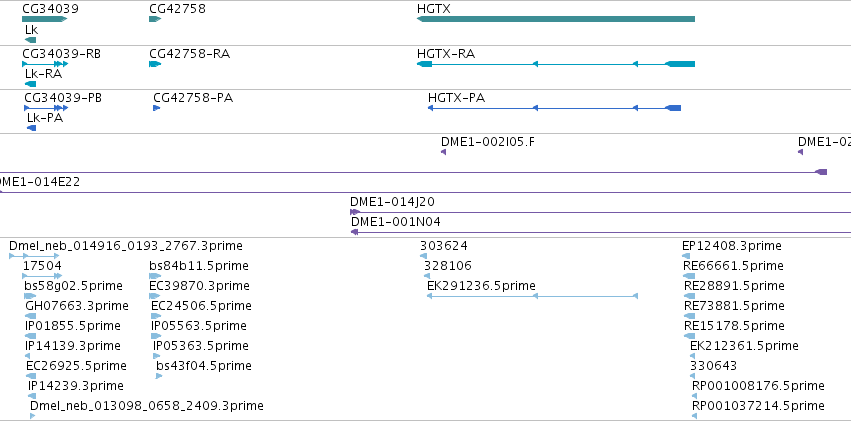Select the Lk gene arrow glyph

[30, 40]
